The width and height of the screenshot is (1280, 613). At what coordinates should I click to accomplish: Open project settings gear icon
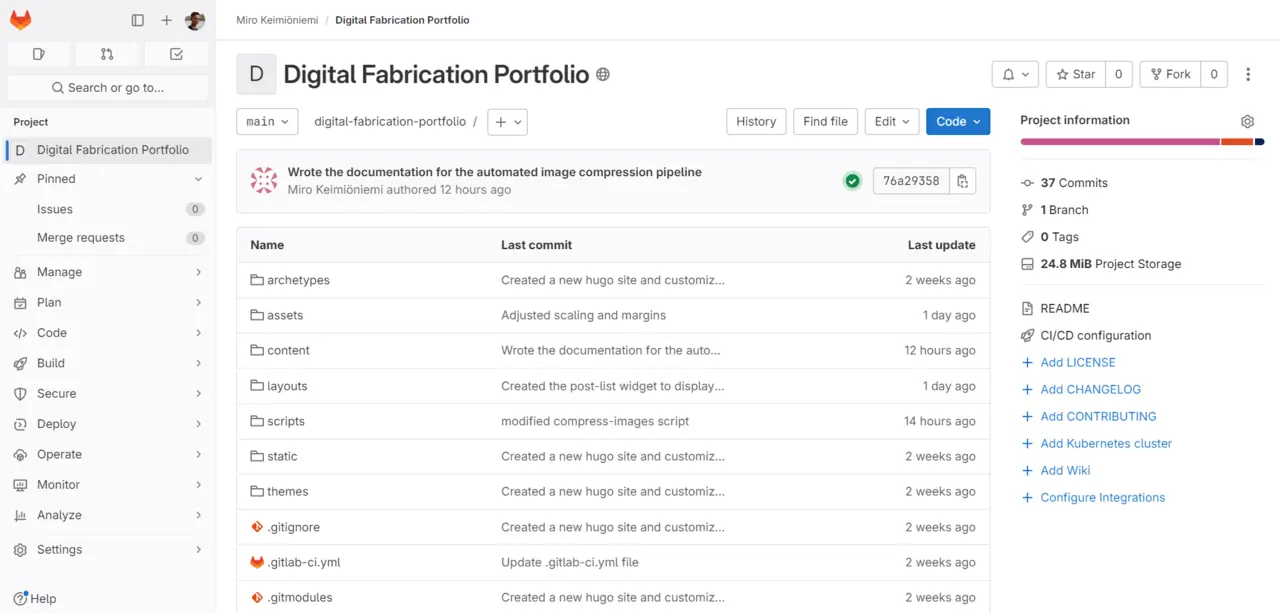1247,121
